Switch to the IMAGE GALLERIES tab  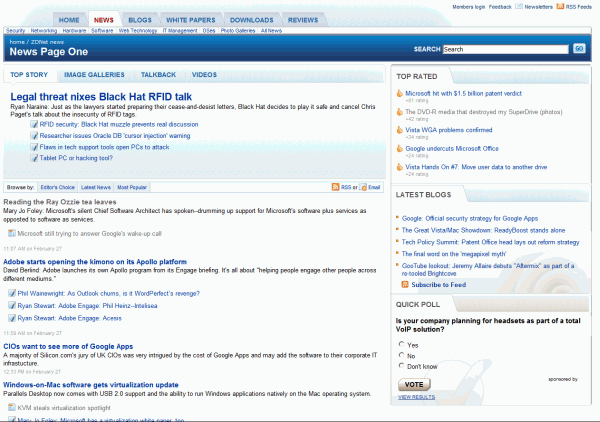(x=94, y=75)
